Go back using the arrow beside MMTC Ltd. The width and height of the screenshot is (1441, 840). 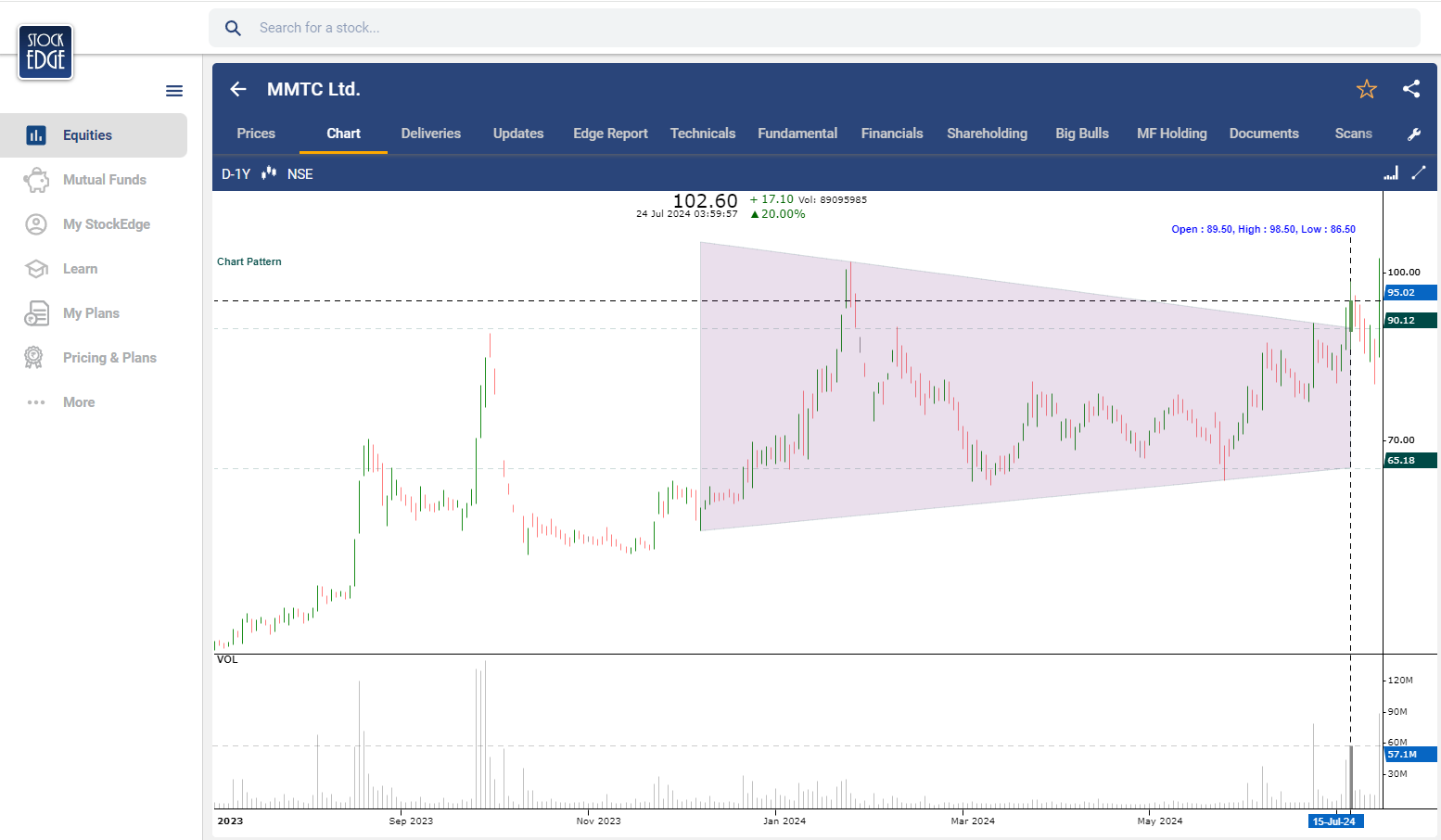coord(238,89)
